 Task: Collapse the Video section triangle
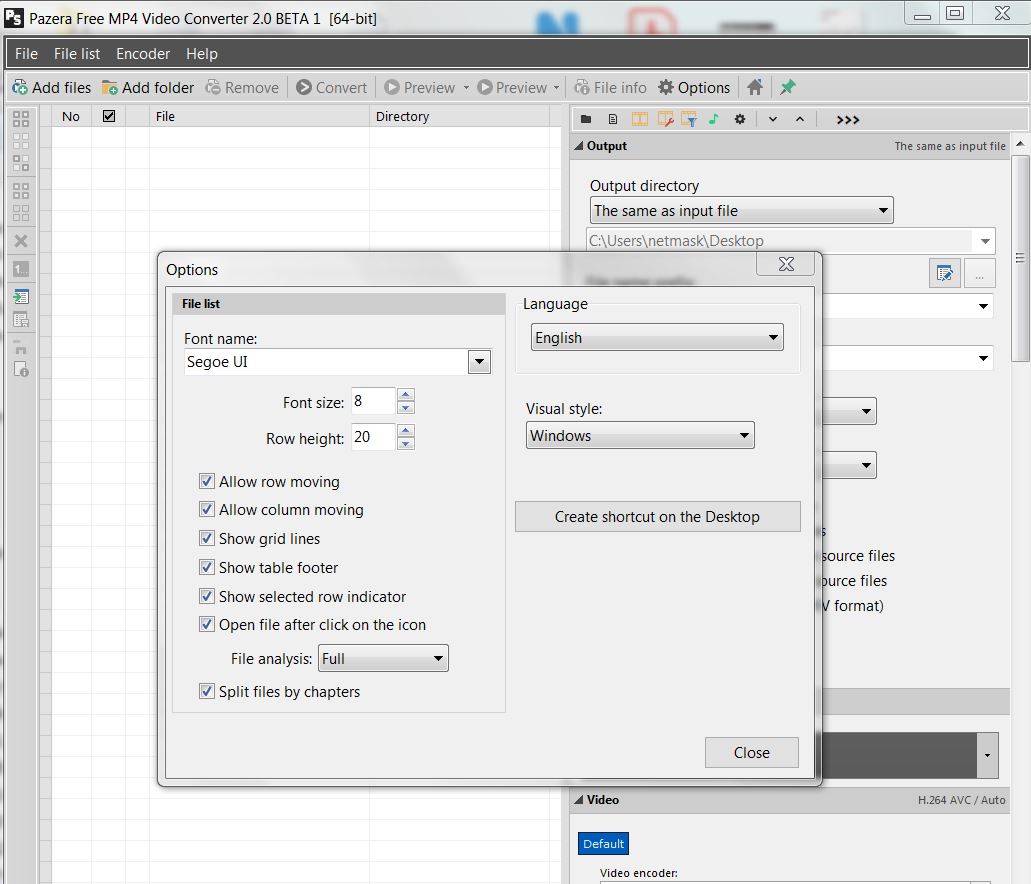[579, 800]
